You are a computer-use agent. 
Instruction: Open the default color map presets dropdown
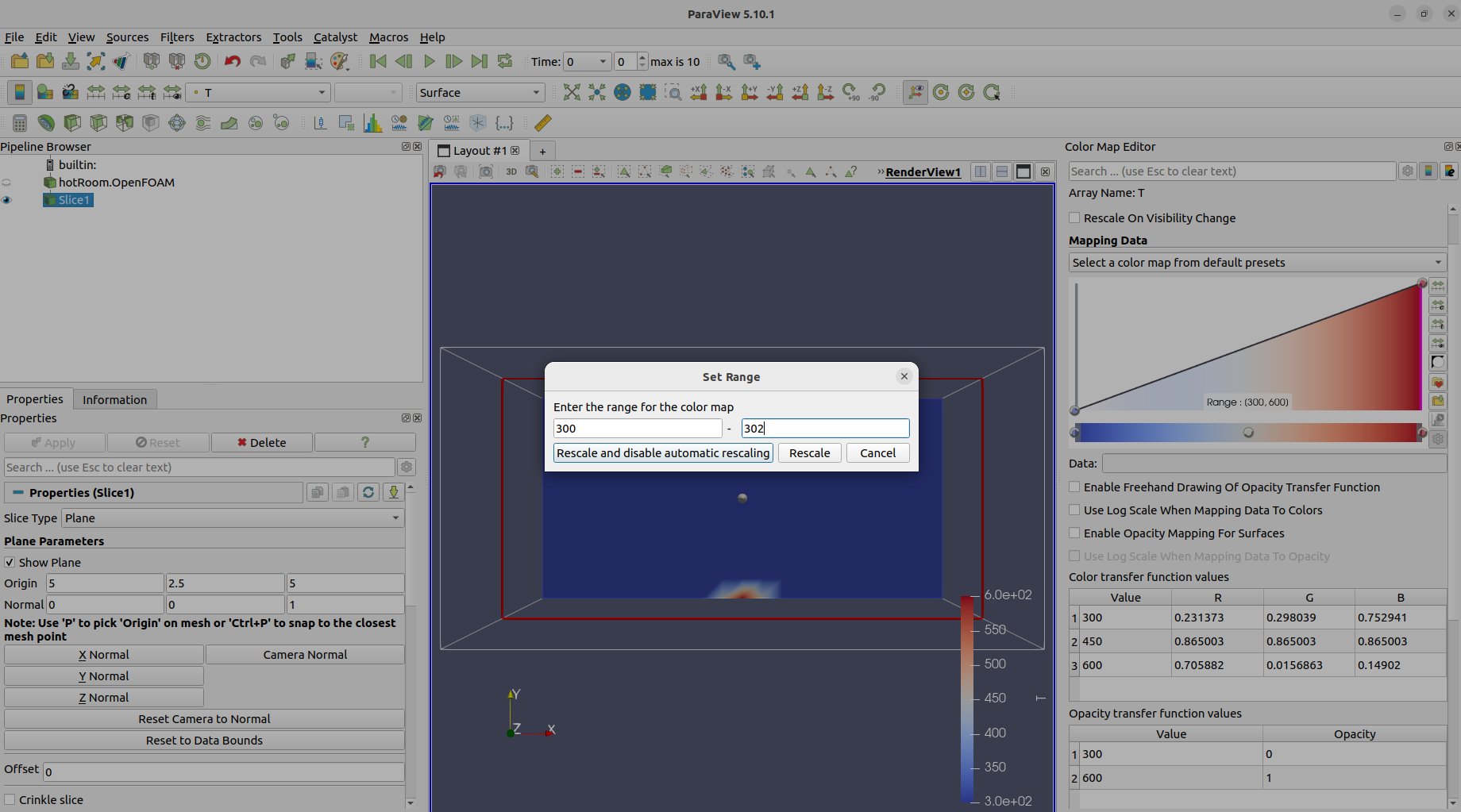1256,262
